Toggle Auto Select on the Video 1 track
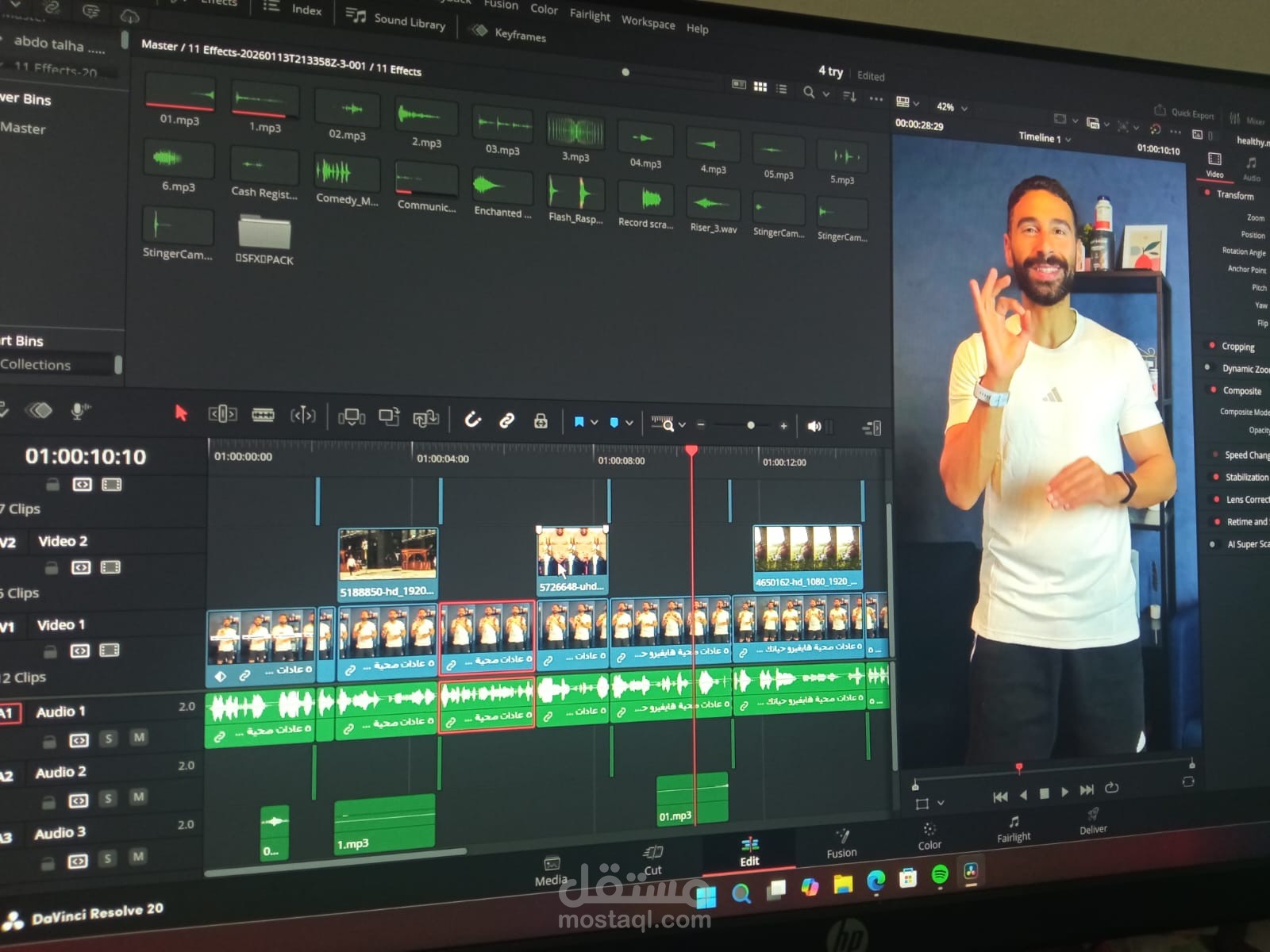The width and height of the screenshot is (1270, 952). coord(79,651)
